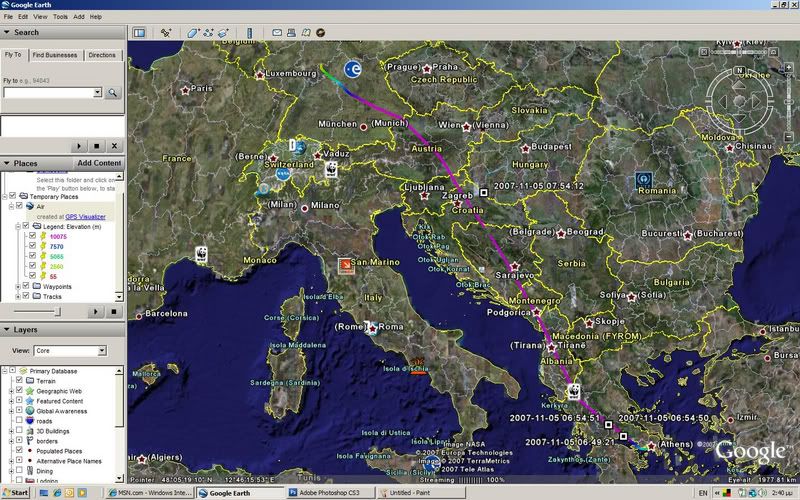Play the search results tour
800x500 pixels.
(x=79, y=146)
